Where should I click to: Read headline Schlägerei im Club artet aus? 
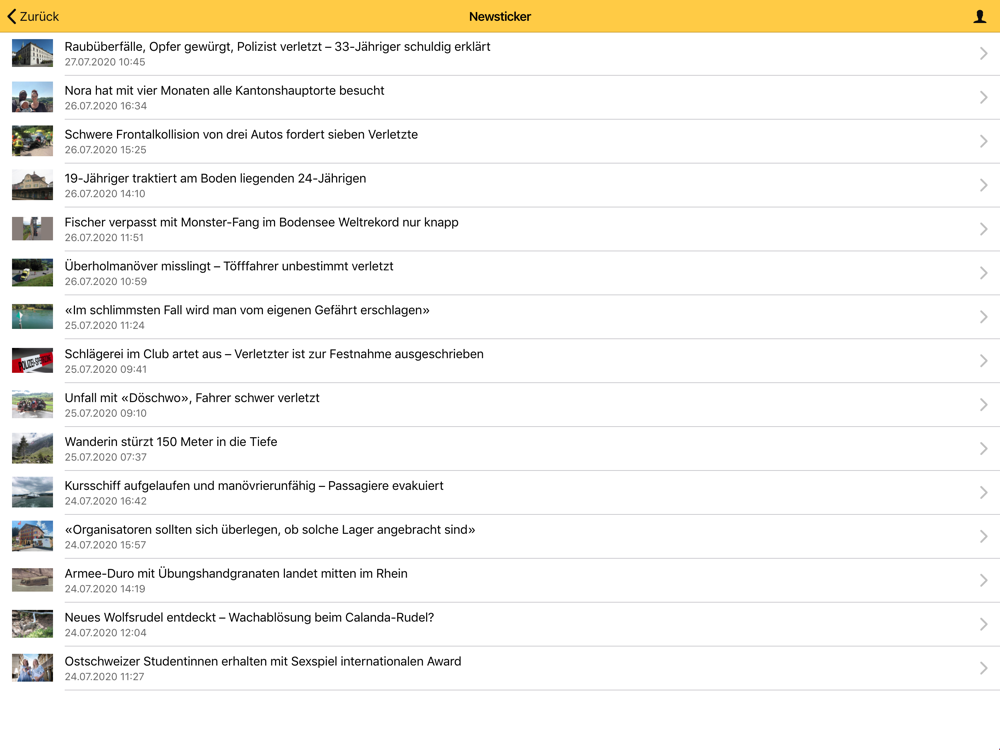pos(274,354)
